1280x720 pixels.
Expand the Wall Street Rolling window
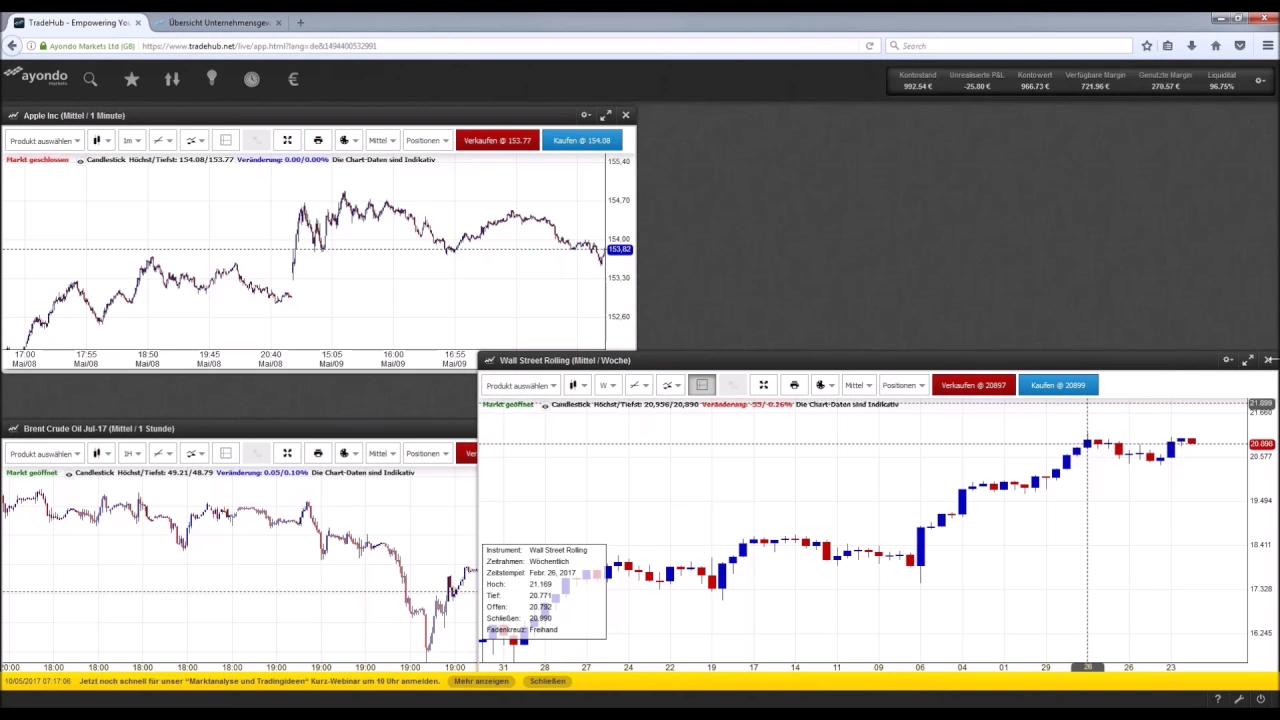coord(1248,360)
